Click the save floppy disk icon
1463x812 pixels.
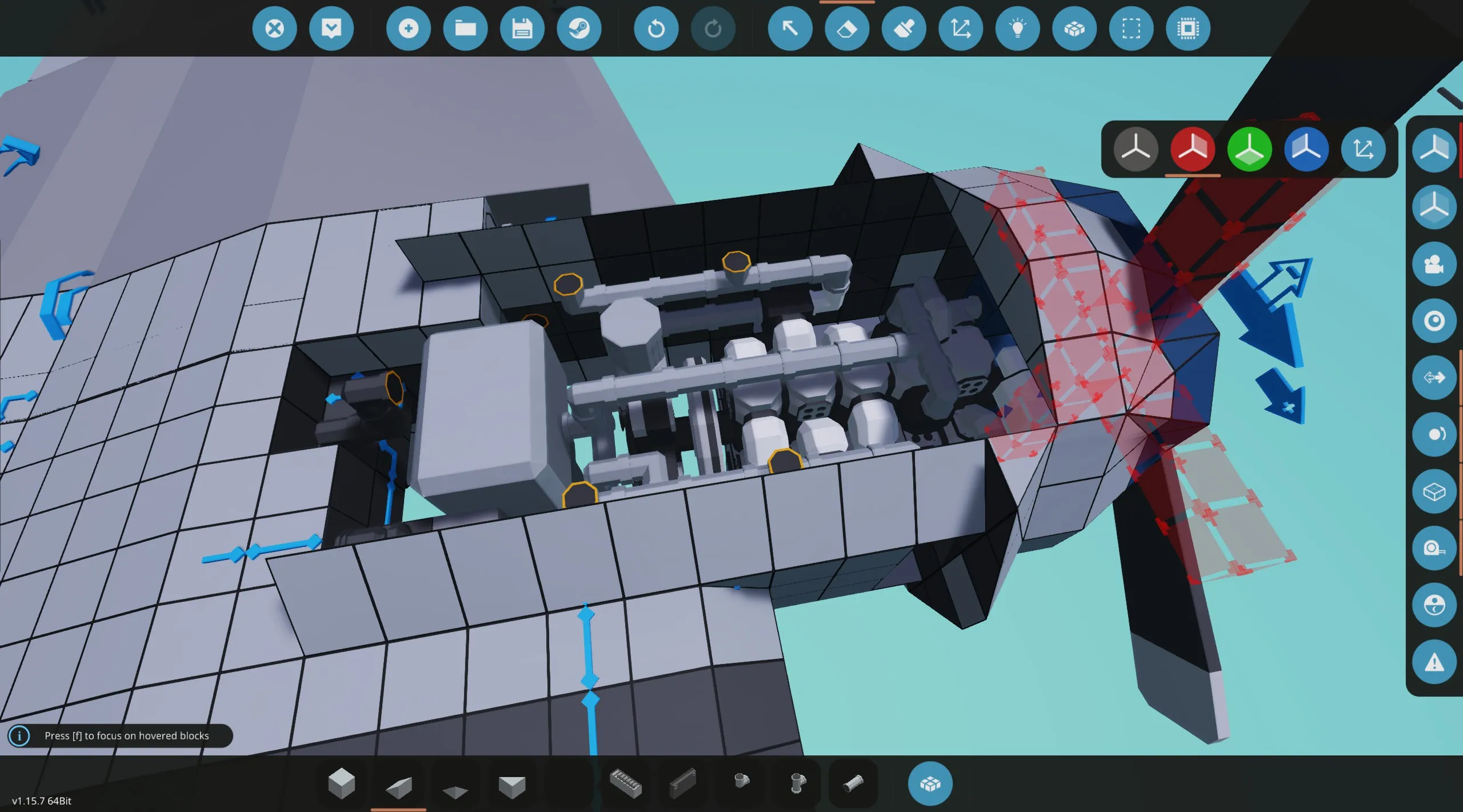(x=522, y=29)
